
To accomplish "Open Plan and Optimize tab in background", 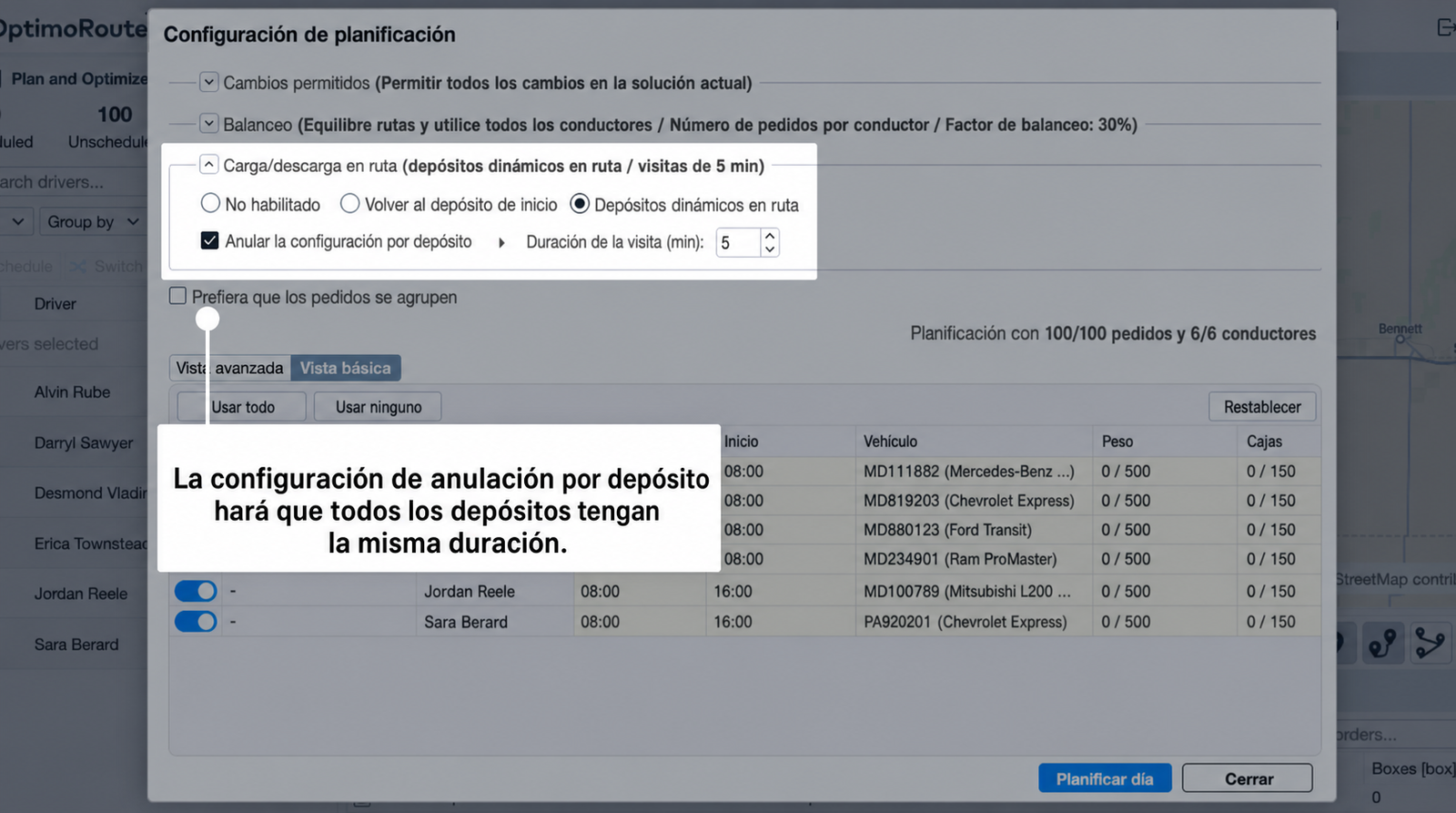I will point(78,78).
